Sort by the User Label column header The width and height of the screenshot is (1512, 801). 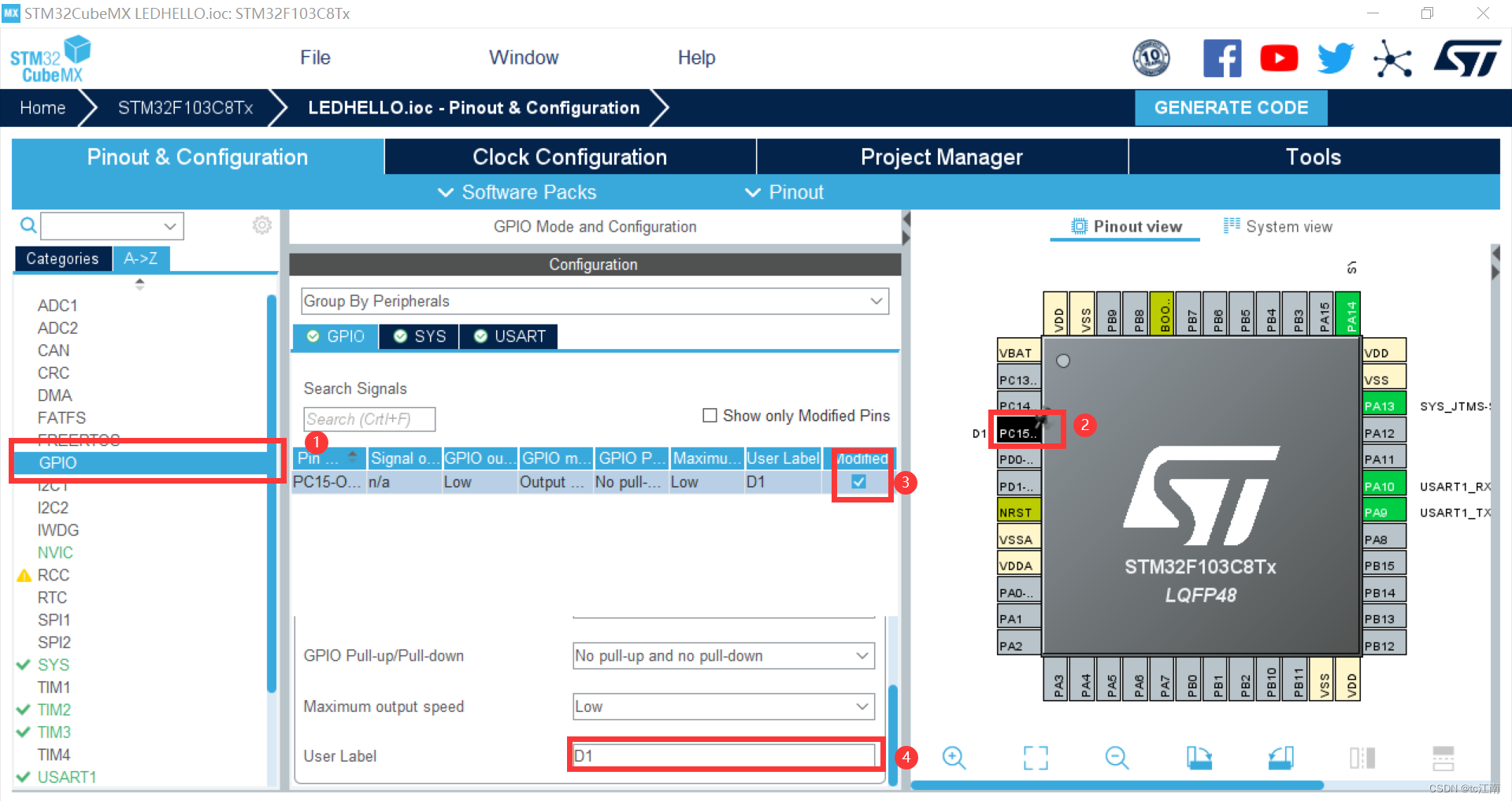783,458
